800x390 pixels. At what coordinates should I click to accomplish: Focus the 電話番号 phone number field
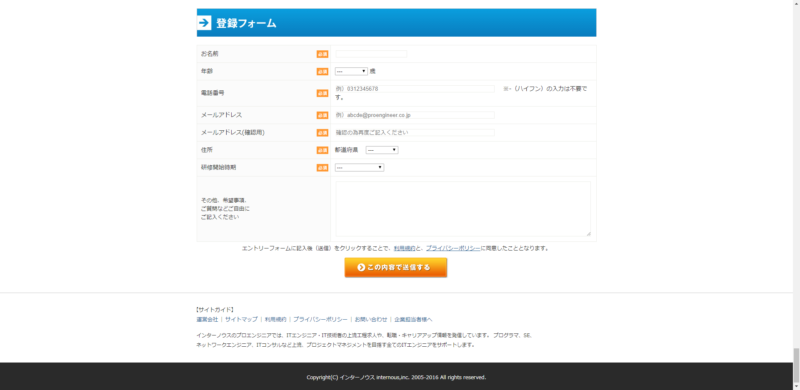pos(415,89)
